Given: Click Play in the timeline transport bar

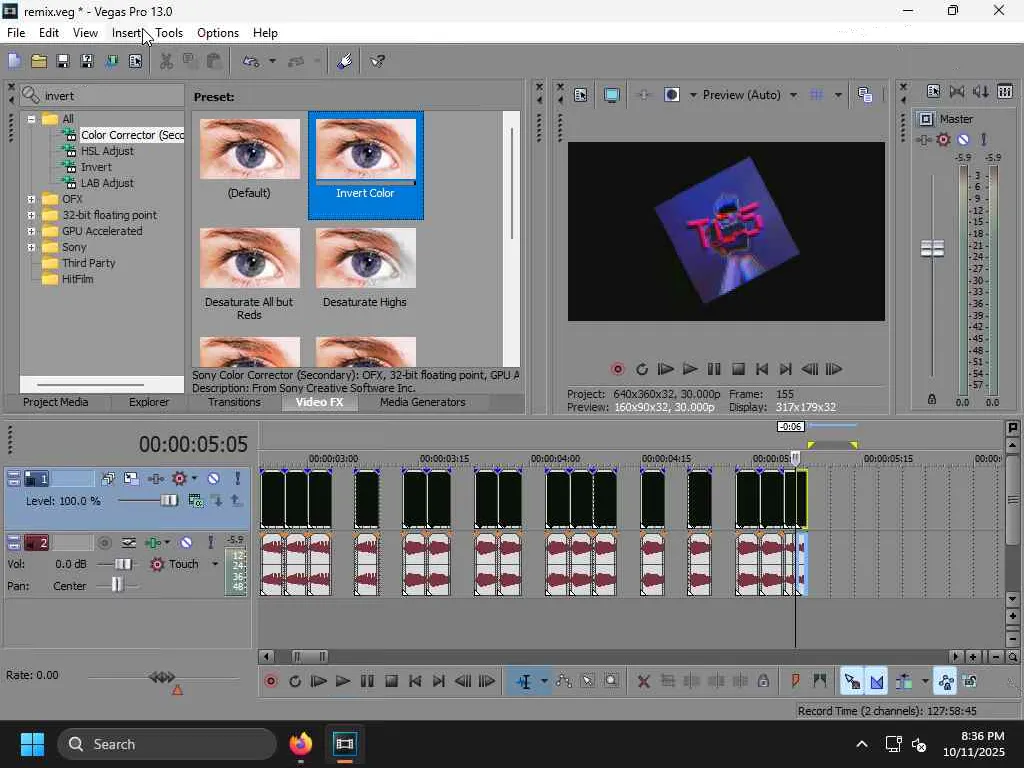Looking at the screenshot, I should (342, 682).
